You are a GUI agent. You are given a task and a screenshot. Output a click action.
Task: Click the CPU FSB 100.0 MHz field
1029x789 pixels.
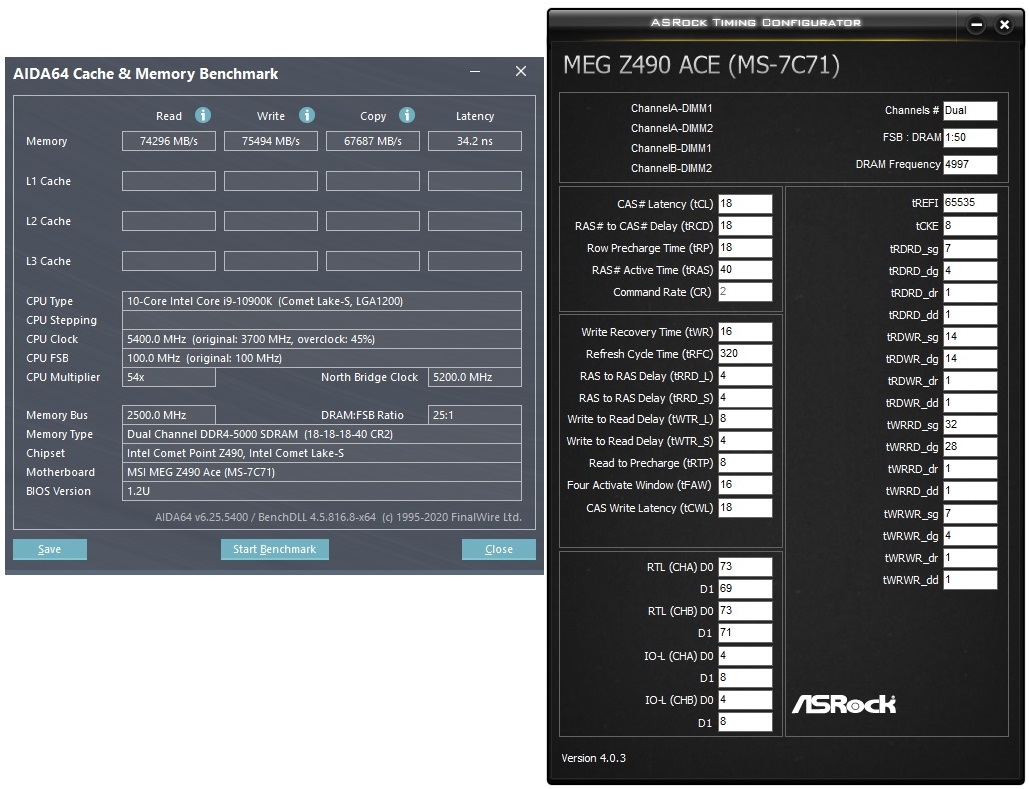coord(322,358)
